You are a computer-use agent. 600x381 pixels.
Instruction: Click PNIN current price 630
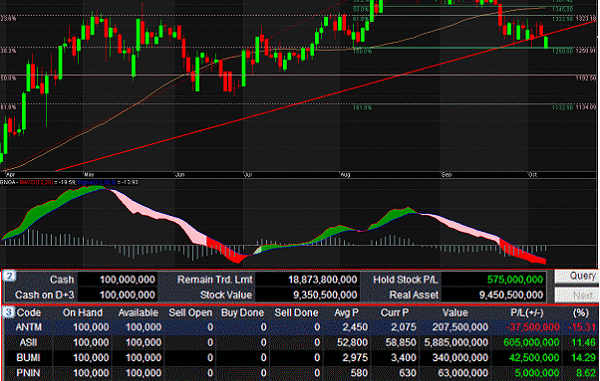(x=408, y=373)
